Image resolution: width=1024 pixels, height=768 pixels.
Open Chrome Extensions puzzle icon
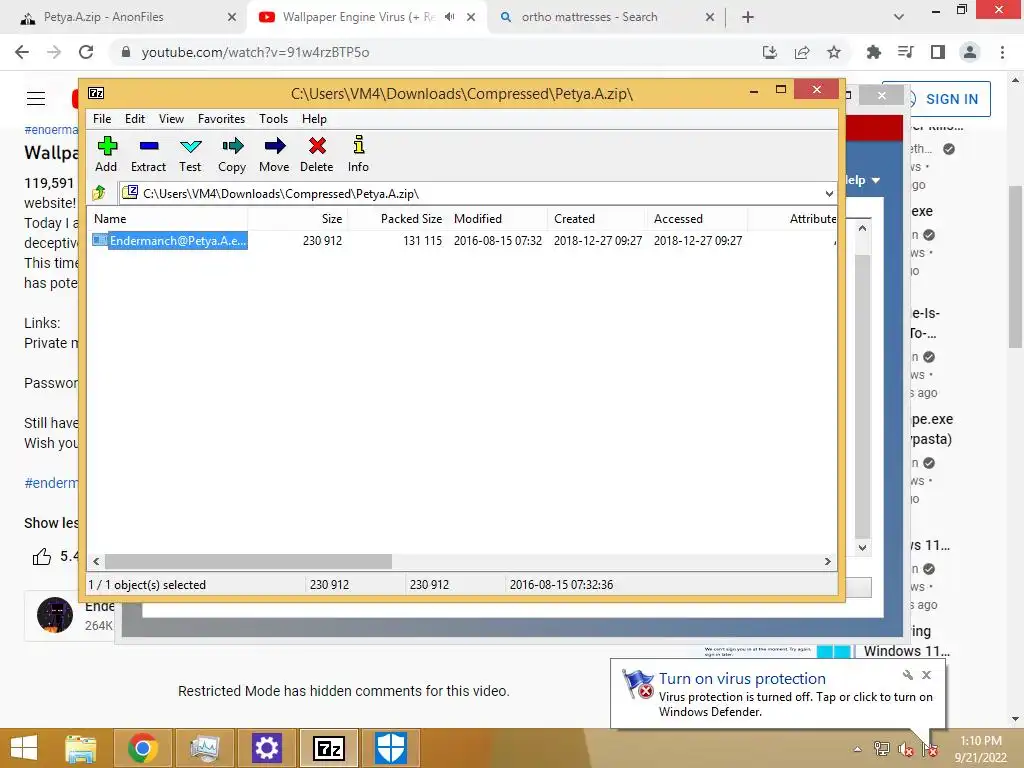873,52
